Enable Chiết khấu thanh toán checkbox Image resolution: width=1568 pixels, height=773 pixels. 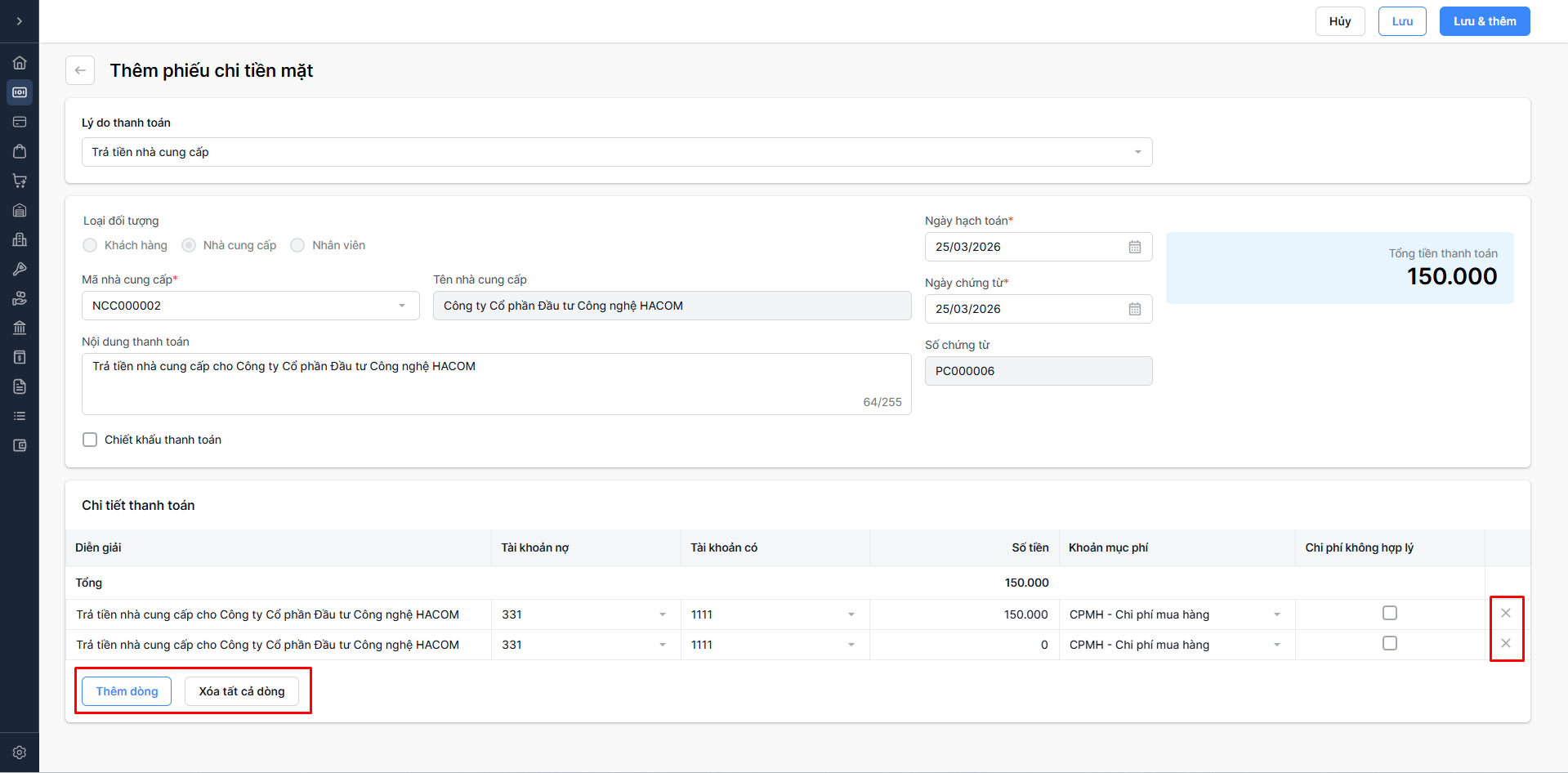90,440
